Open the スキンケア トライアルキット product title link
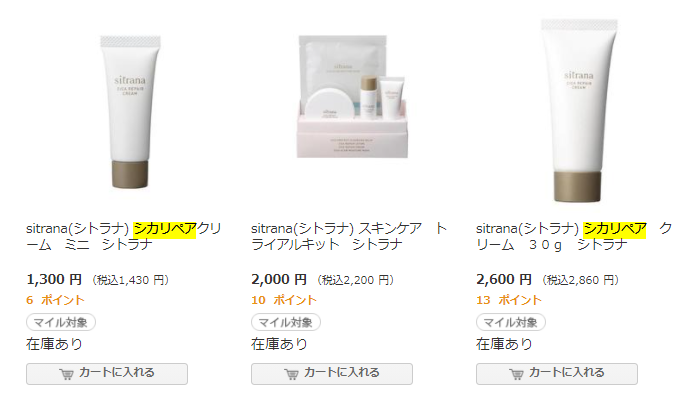This screenshot has width=684, height=404. [x=349, y=236]
